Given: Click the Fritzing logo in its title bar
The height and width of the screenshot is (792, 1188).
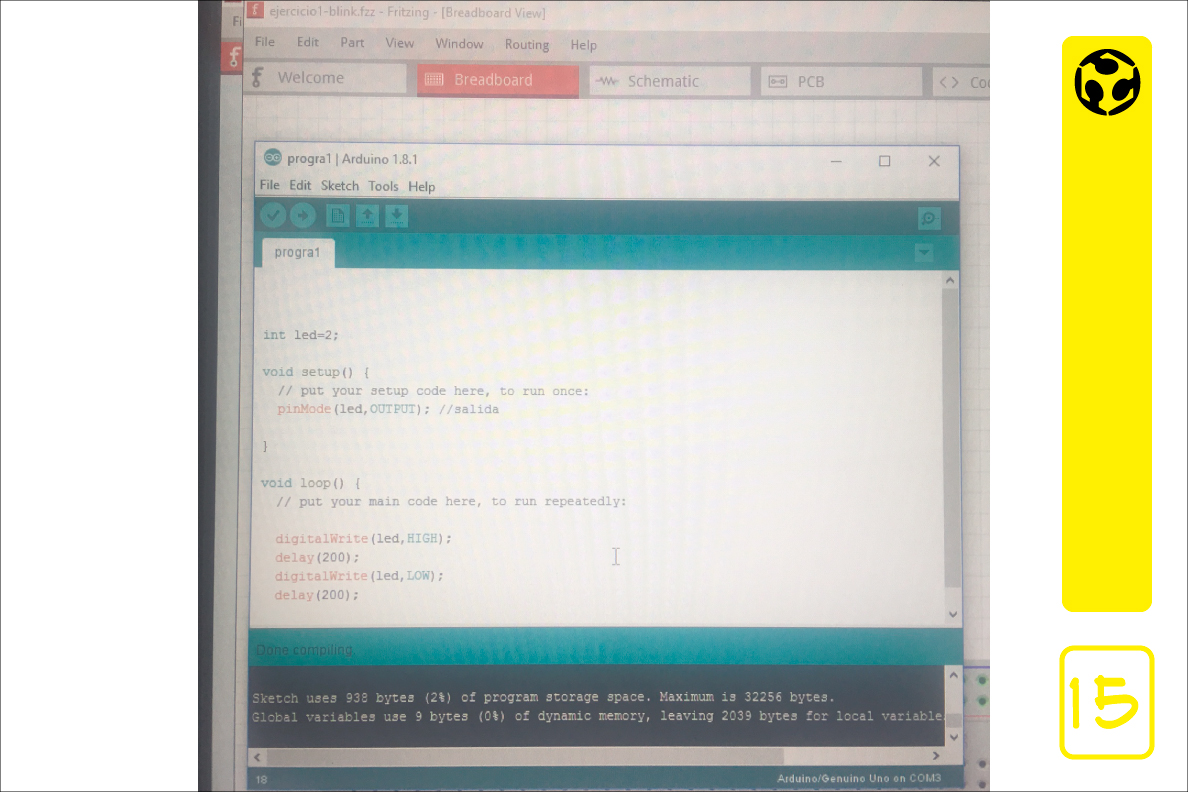Looking at the screenshot, I should [x=255, y=10].
